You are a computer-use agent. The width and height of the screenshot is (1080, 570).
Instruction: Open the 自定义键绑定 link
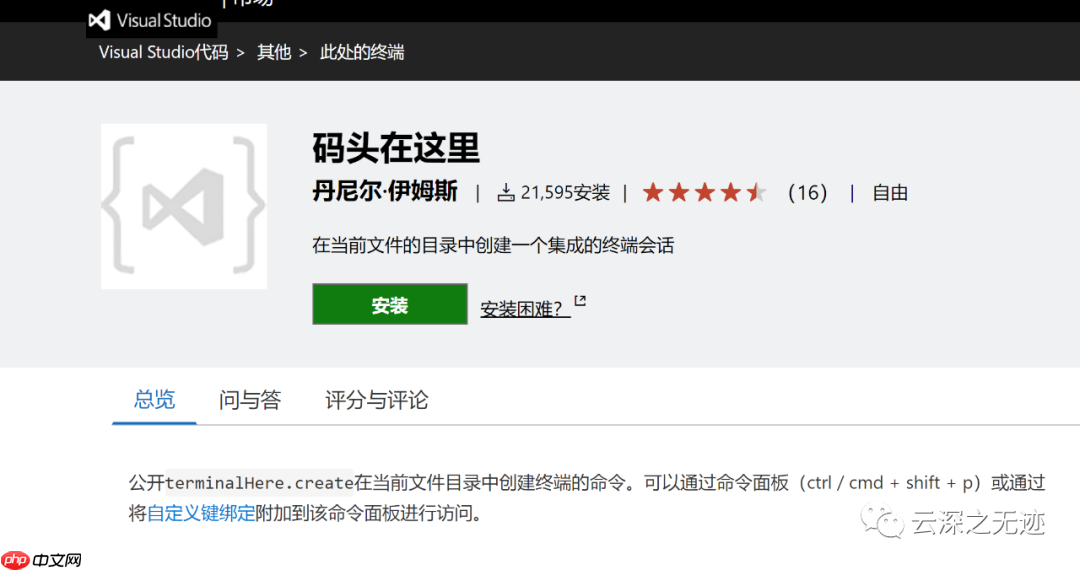point(200,513)
